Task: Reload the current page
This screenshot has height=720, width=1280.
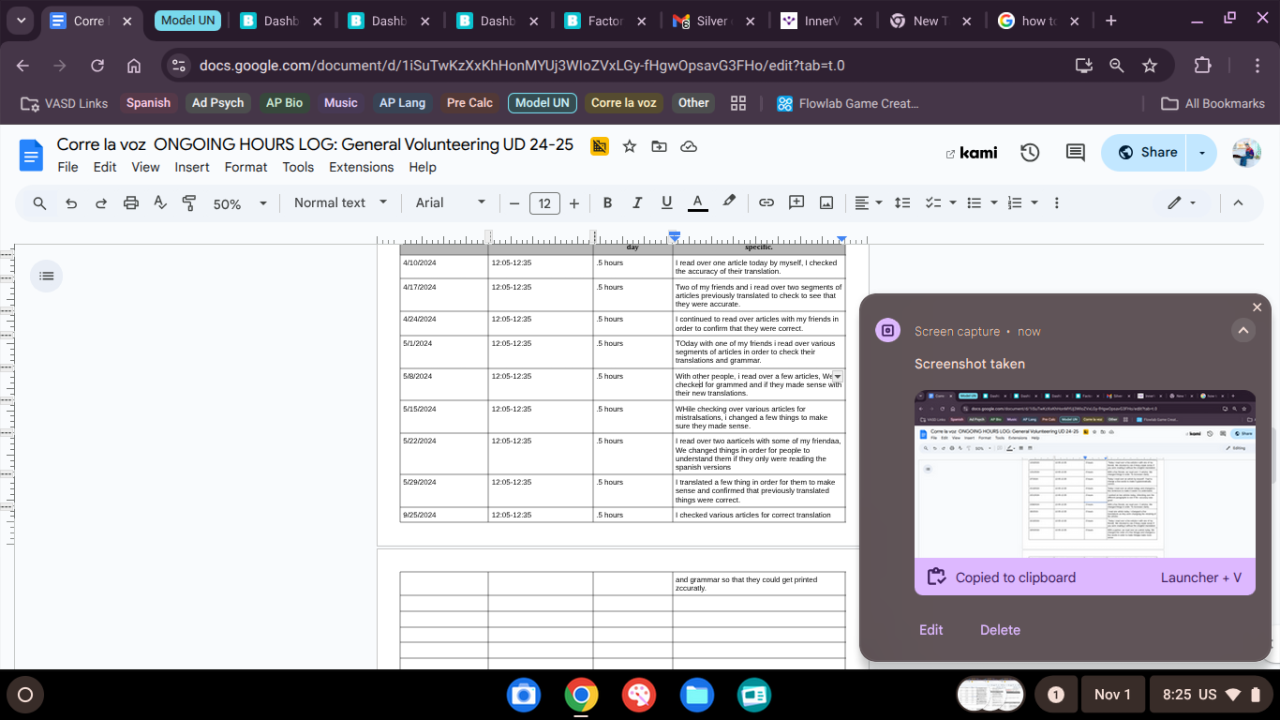Action: click(97, 65)
